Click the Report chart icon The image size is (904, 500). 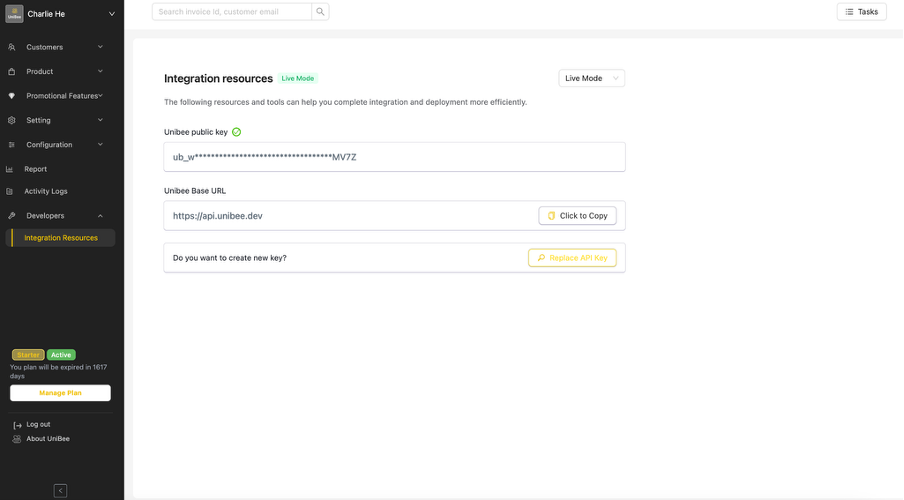tap(9, 169)
